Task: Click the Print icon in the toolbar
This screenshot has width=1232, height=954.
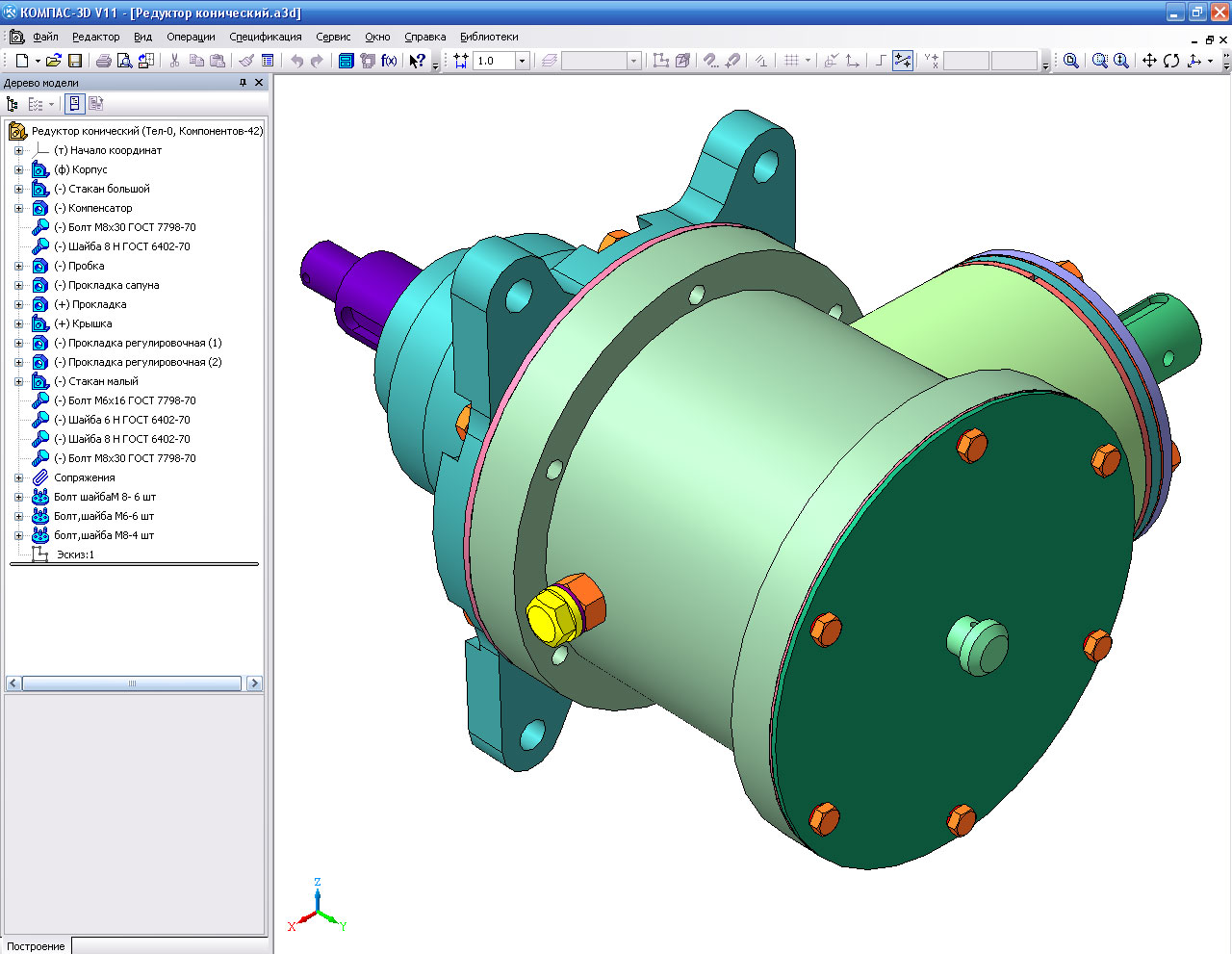Action: coord(103,61)
